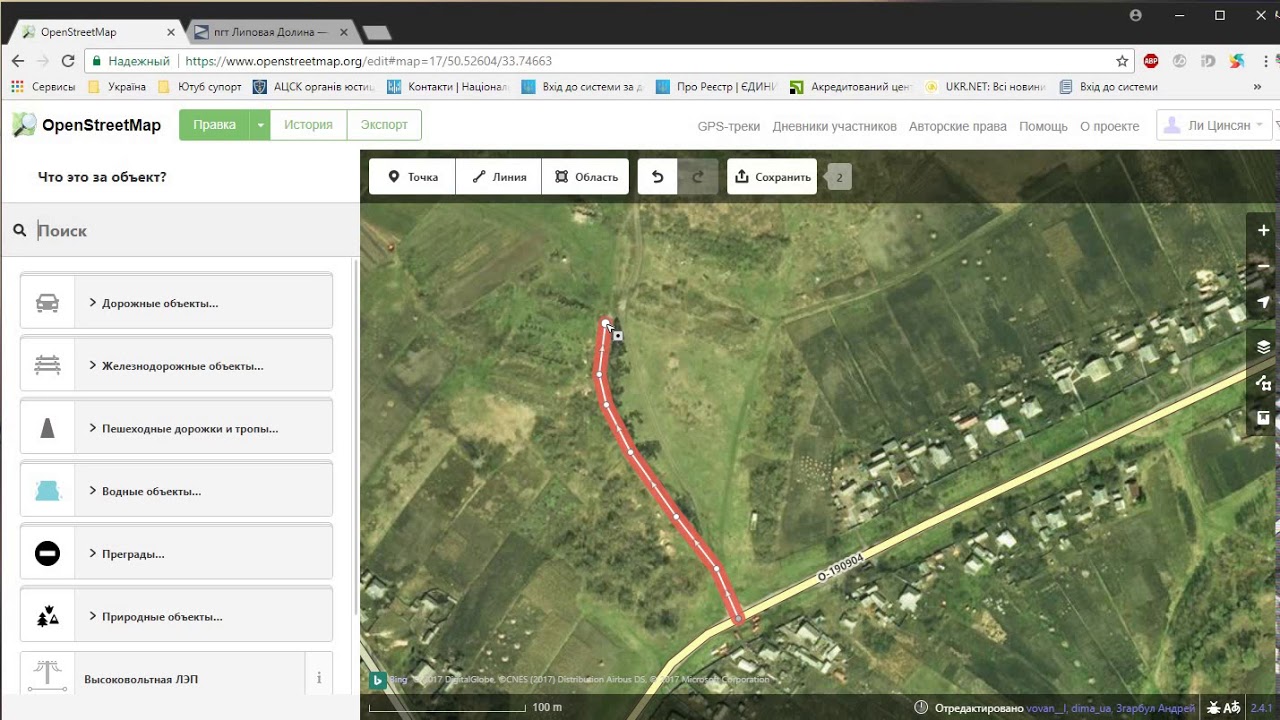Click the natural objects tree icon
This screenshot has height=720, width=1280.
pos(47,616)
